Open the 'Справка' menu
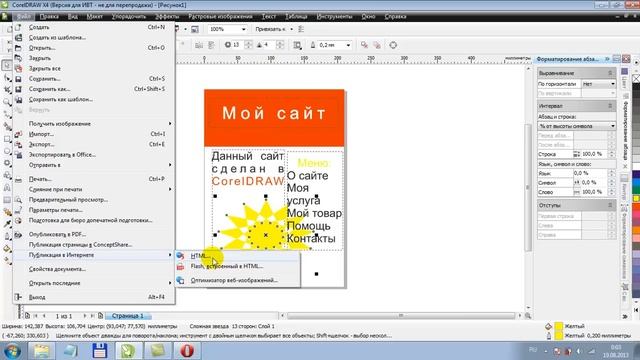This screenshot has height=360, width=640. [395, 17]
